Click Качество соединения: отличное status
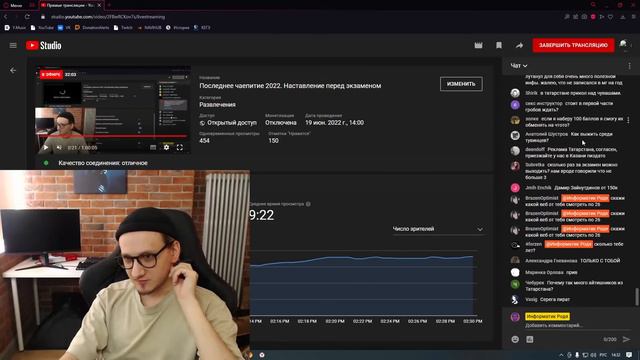Image resolution: width=640 pixels, height=360 pixels. click(x=103, y=163)
